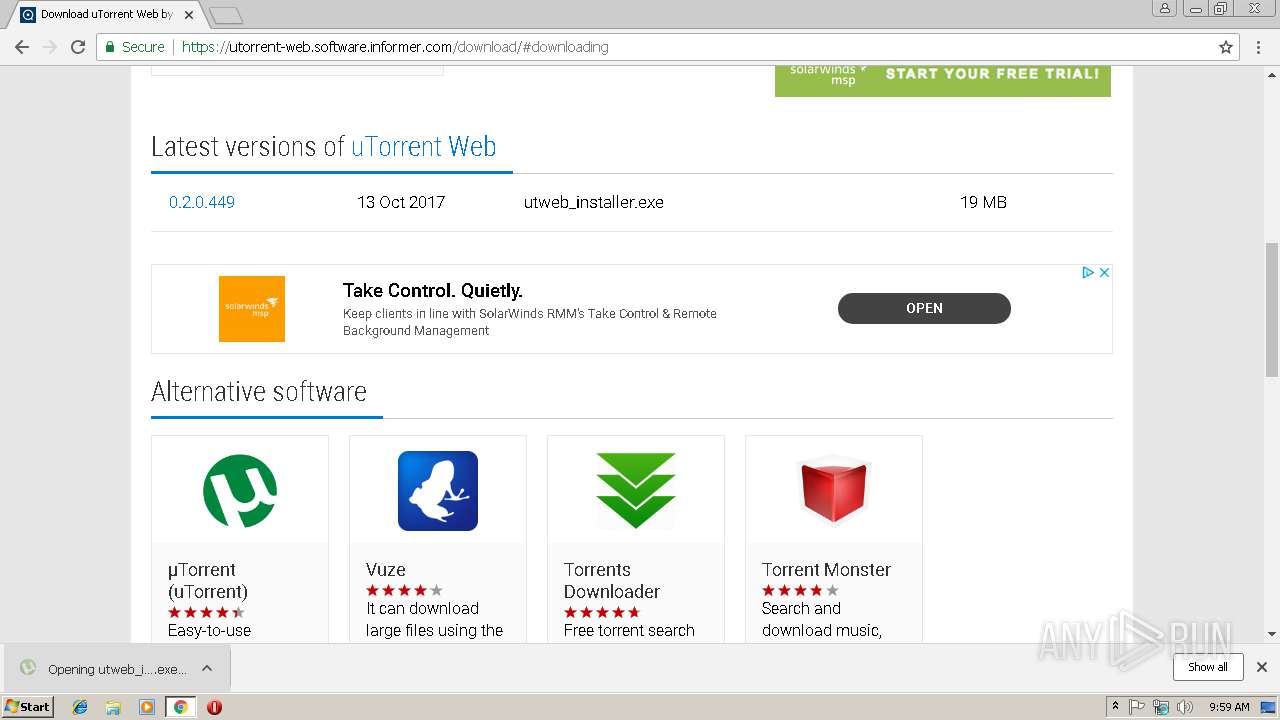
Task: Go forward with the browser arrow
Action: [50, 47]
